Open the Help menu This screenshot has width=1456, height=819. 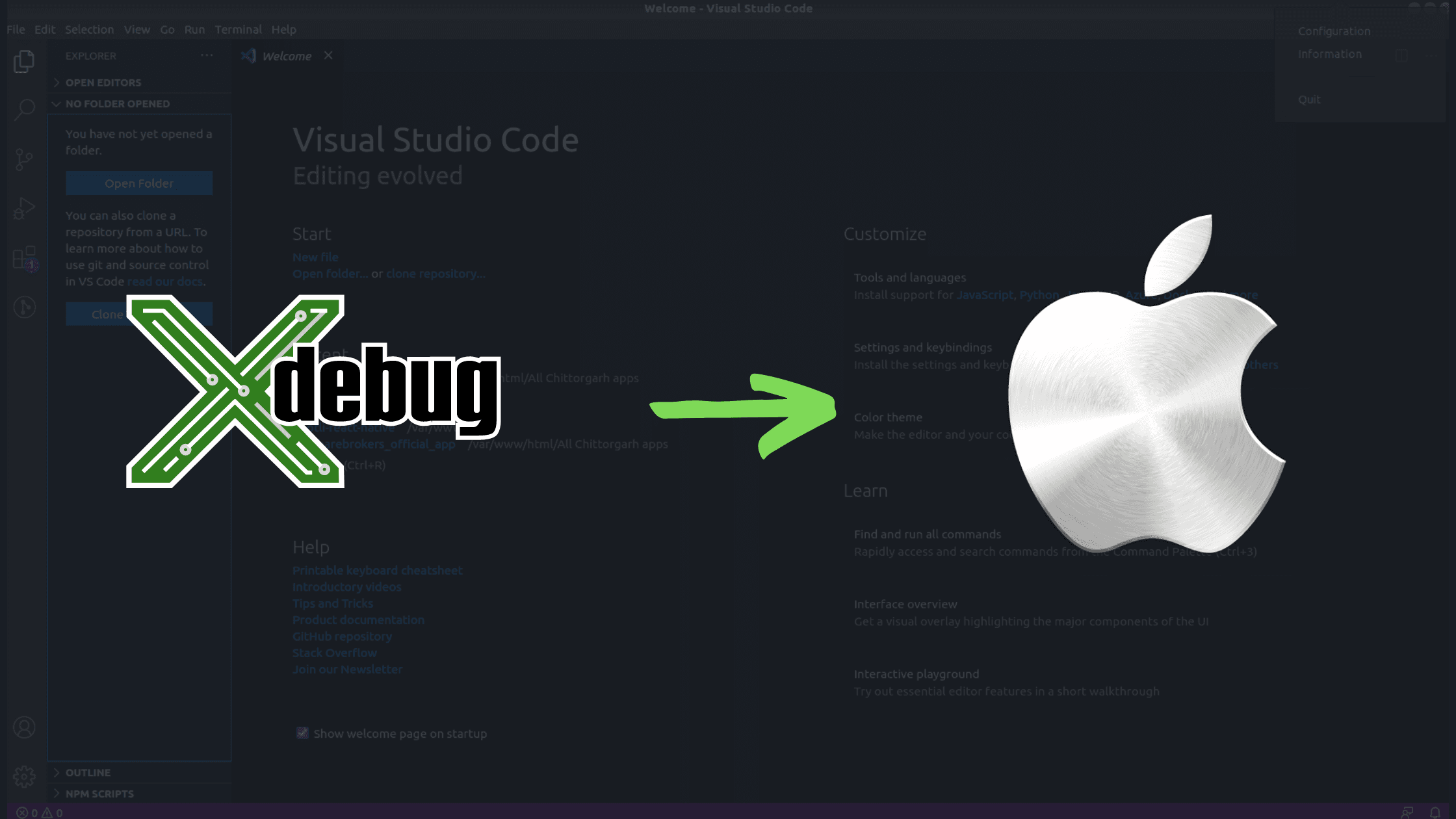point(283,29)
